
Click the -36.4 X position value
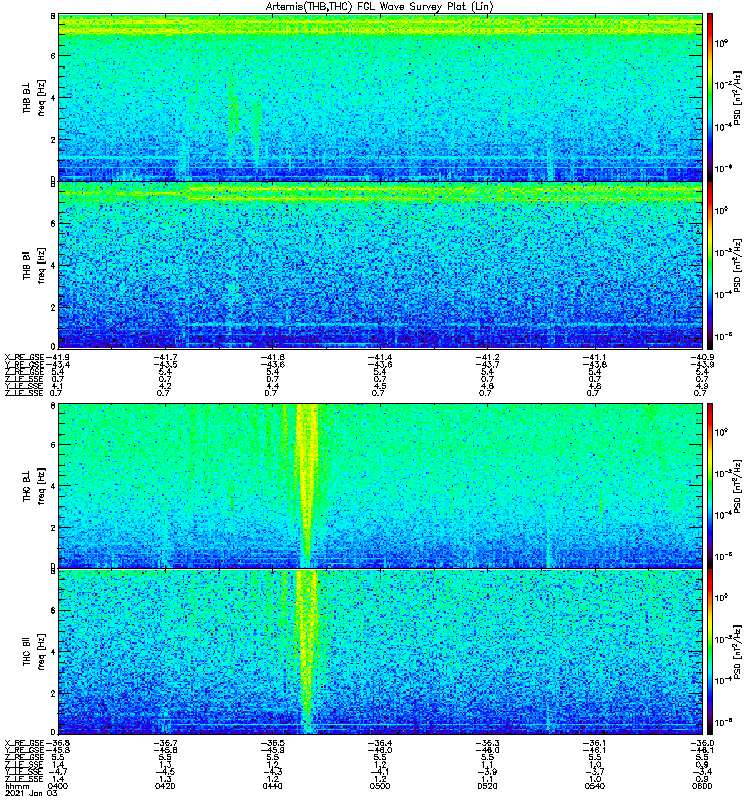(x=380, y=743)
